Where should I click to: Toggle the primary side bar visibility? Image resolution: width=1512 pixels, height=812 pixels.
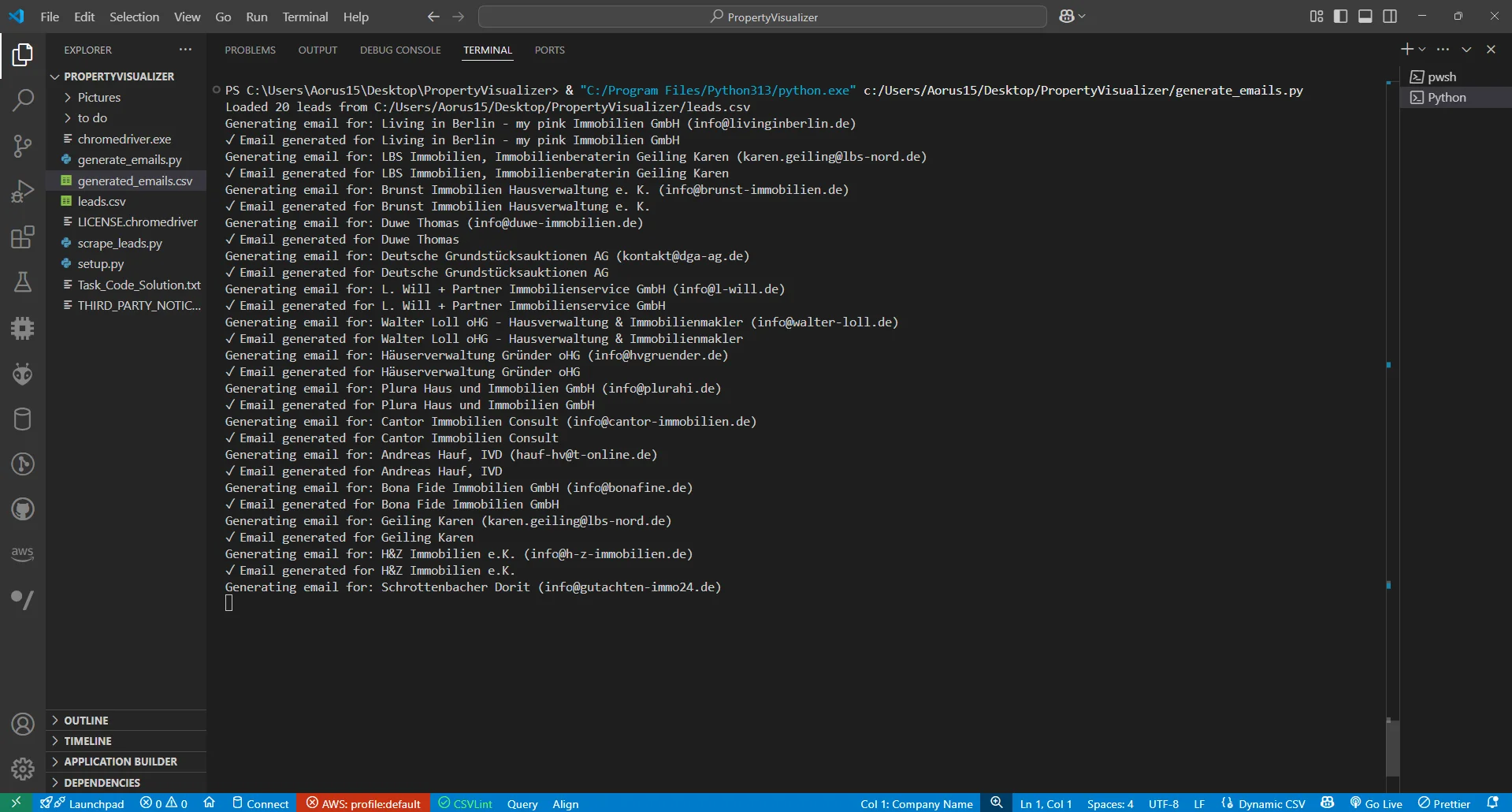[1340, 17]
